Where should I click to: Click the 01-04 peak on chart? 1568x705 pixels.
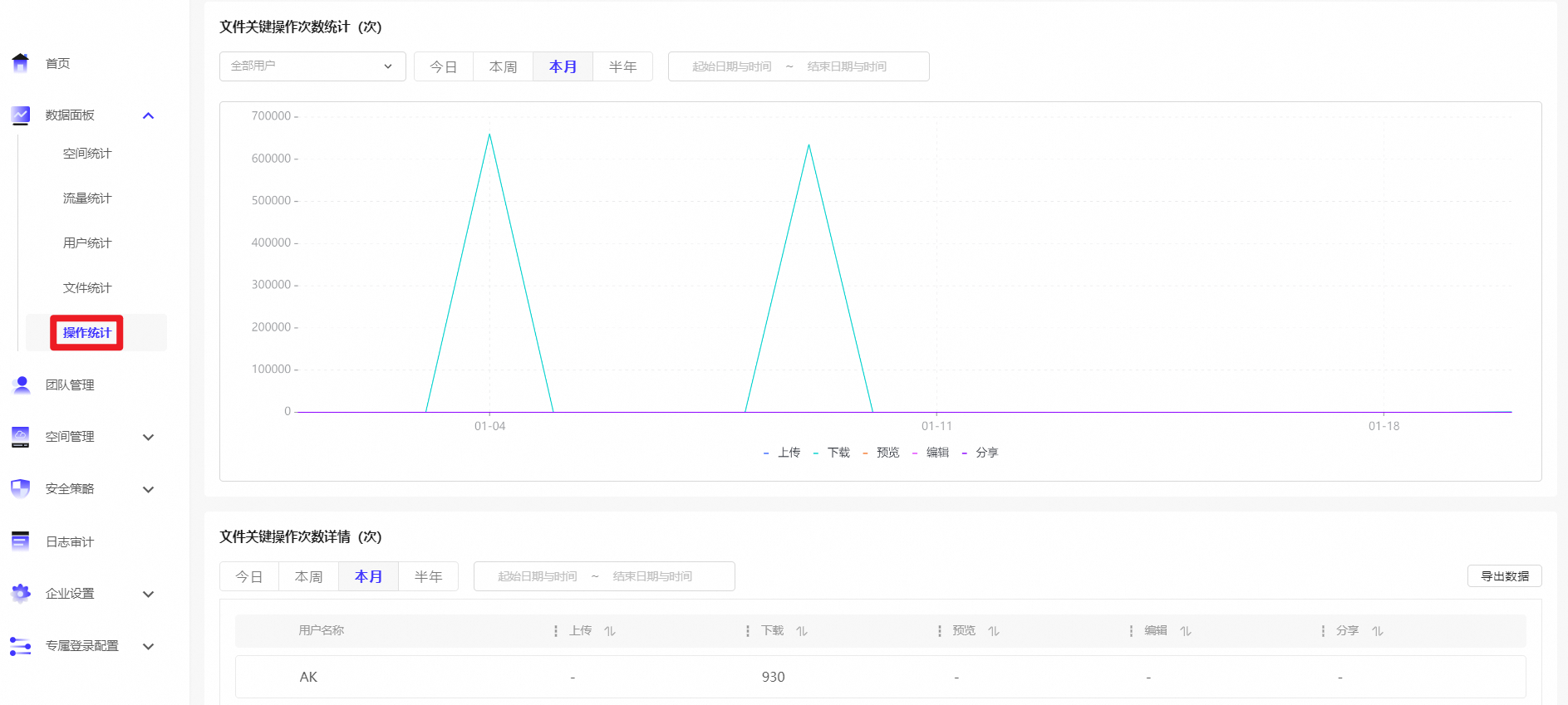(489, 135)
